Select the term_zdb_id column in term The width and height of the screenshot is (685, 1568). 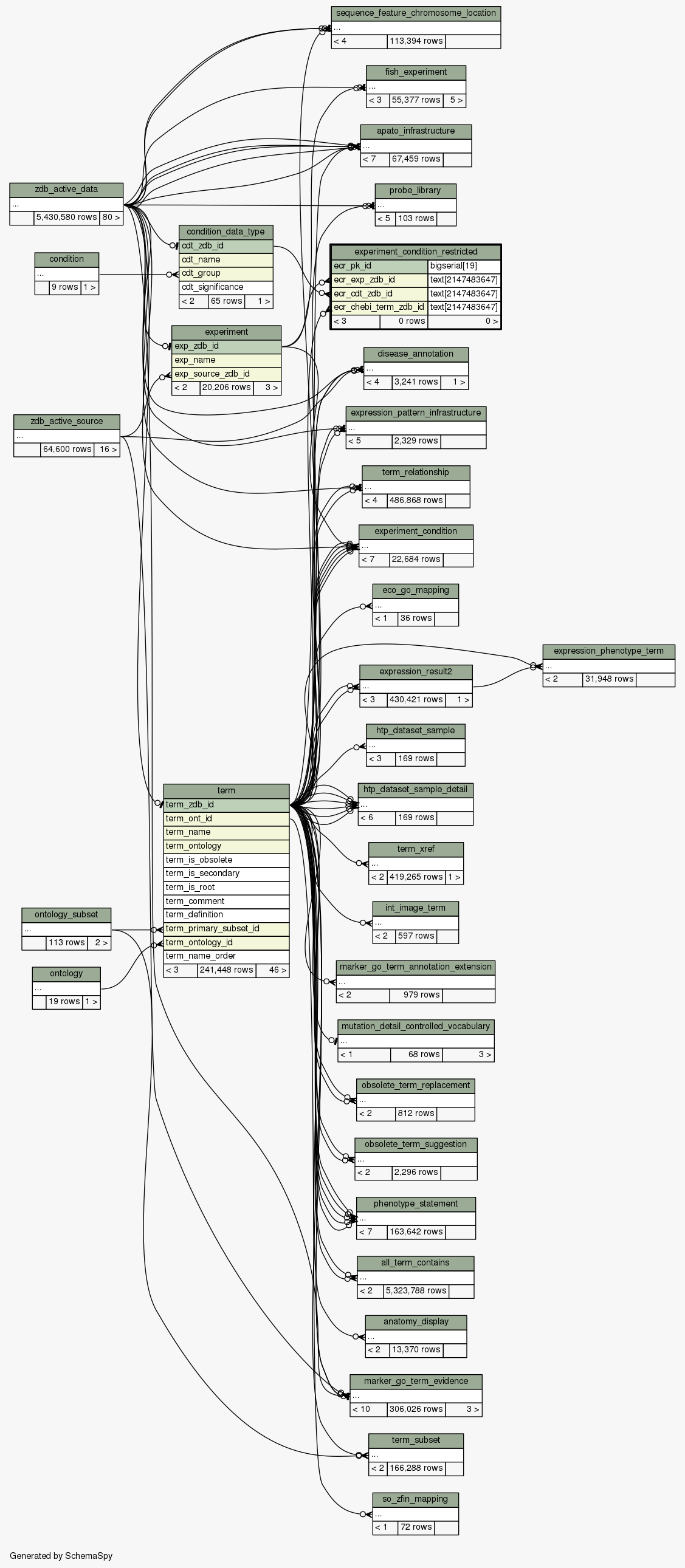(226, 805)
